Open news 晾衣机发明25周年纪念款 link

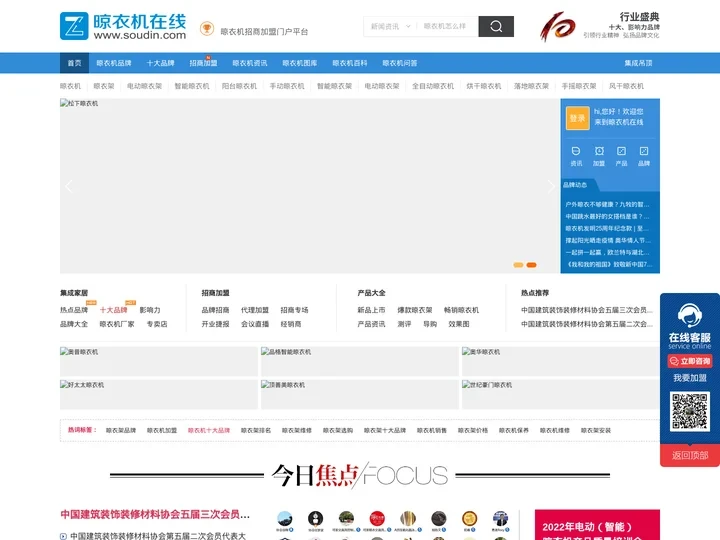(608, 228)
